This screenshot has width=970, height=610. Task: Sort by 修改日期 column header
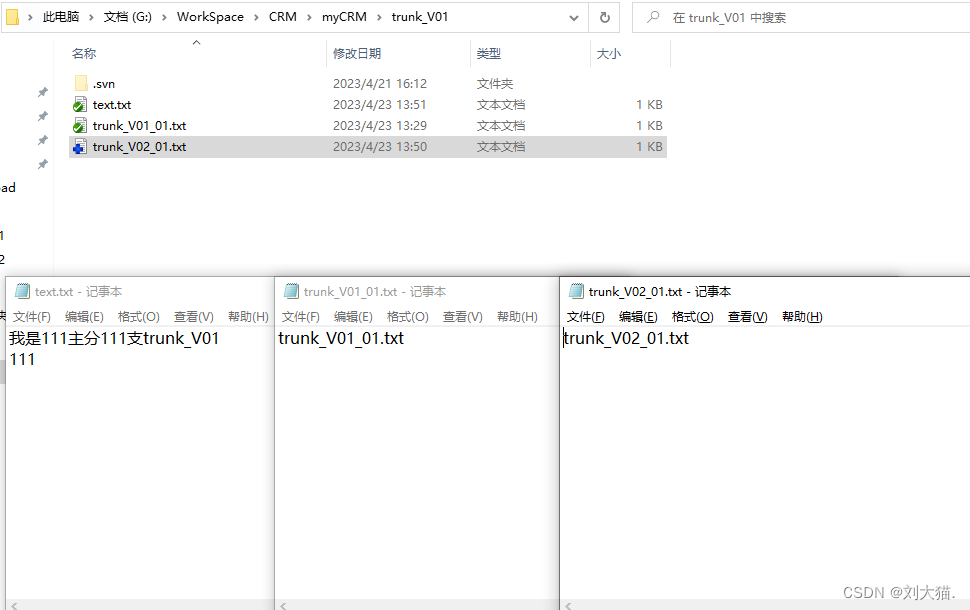[x=356, y=53]
